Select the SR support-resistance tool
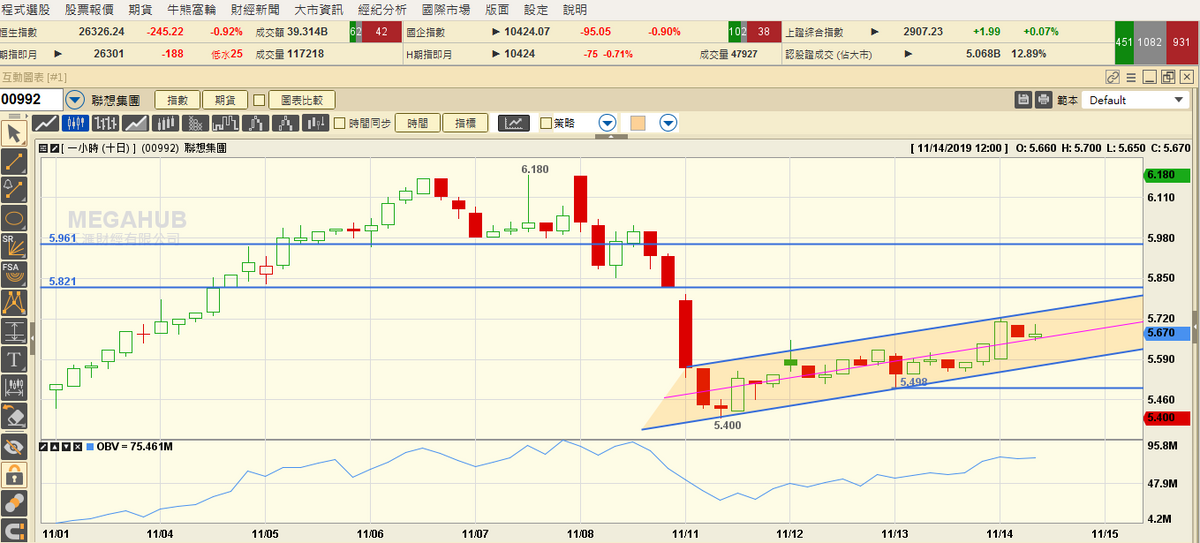Image resolution: width=1200 pixels, height=543 pixels. point(14,246)
